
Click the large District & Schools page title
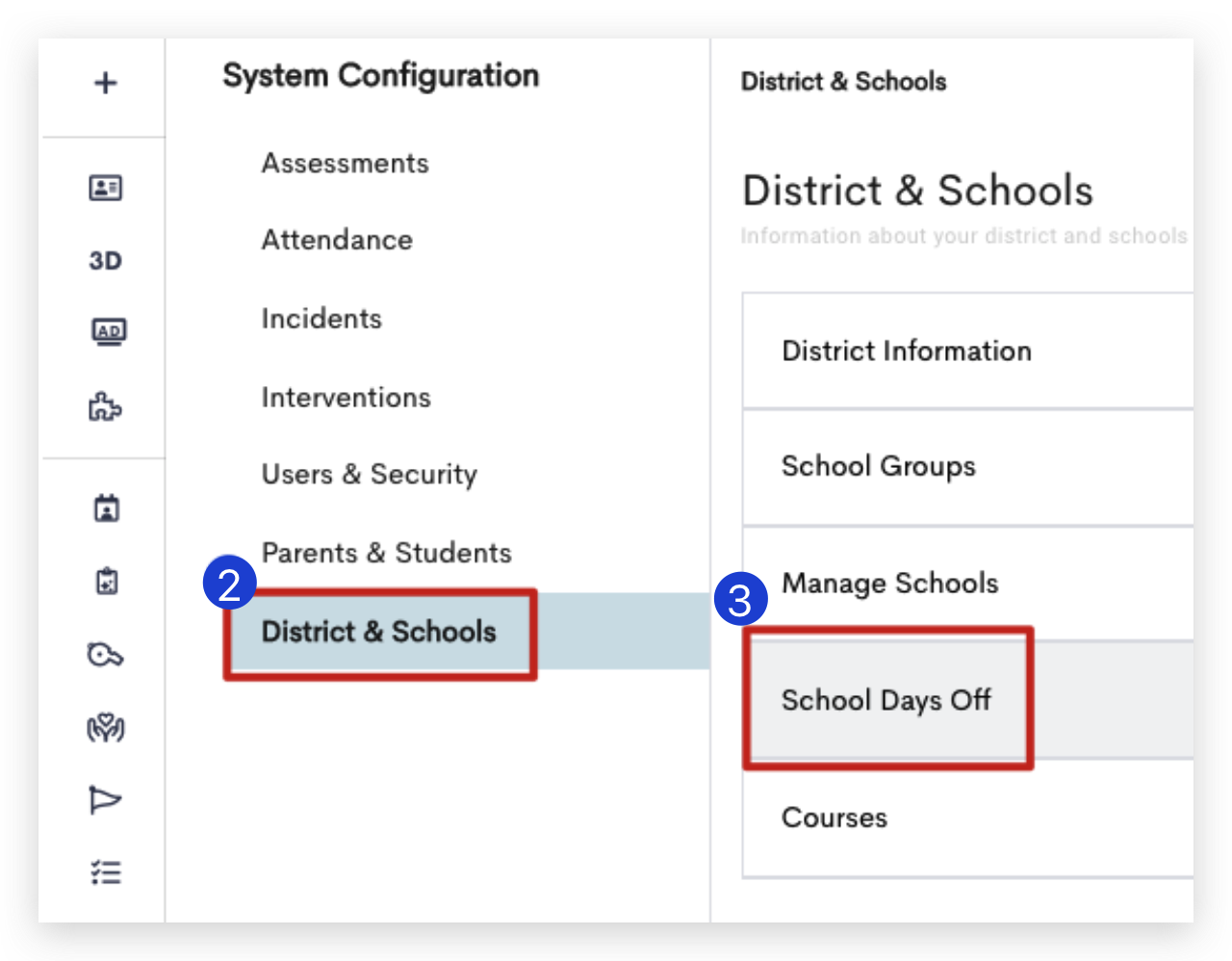(917, 191)
